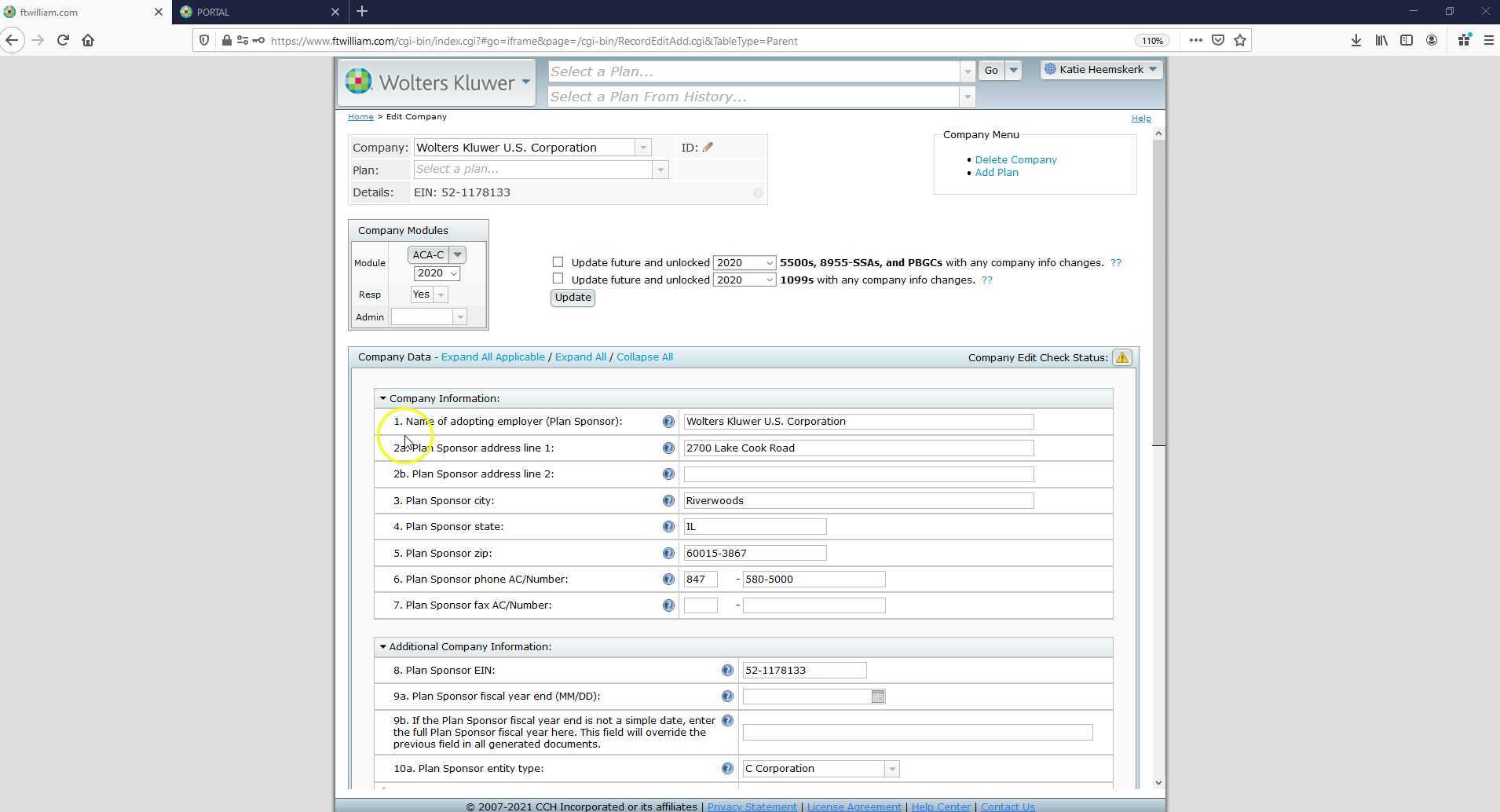
Task: Click the Delete Company link
Action: click(1016, 159)
